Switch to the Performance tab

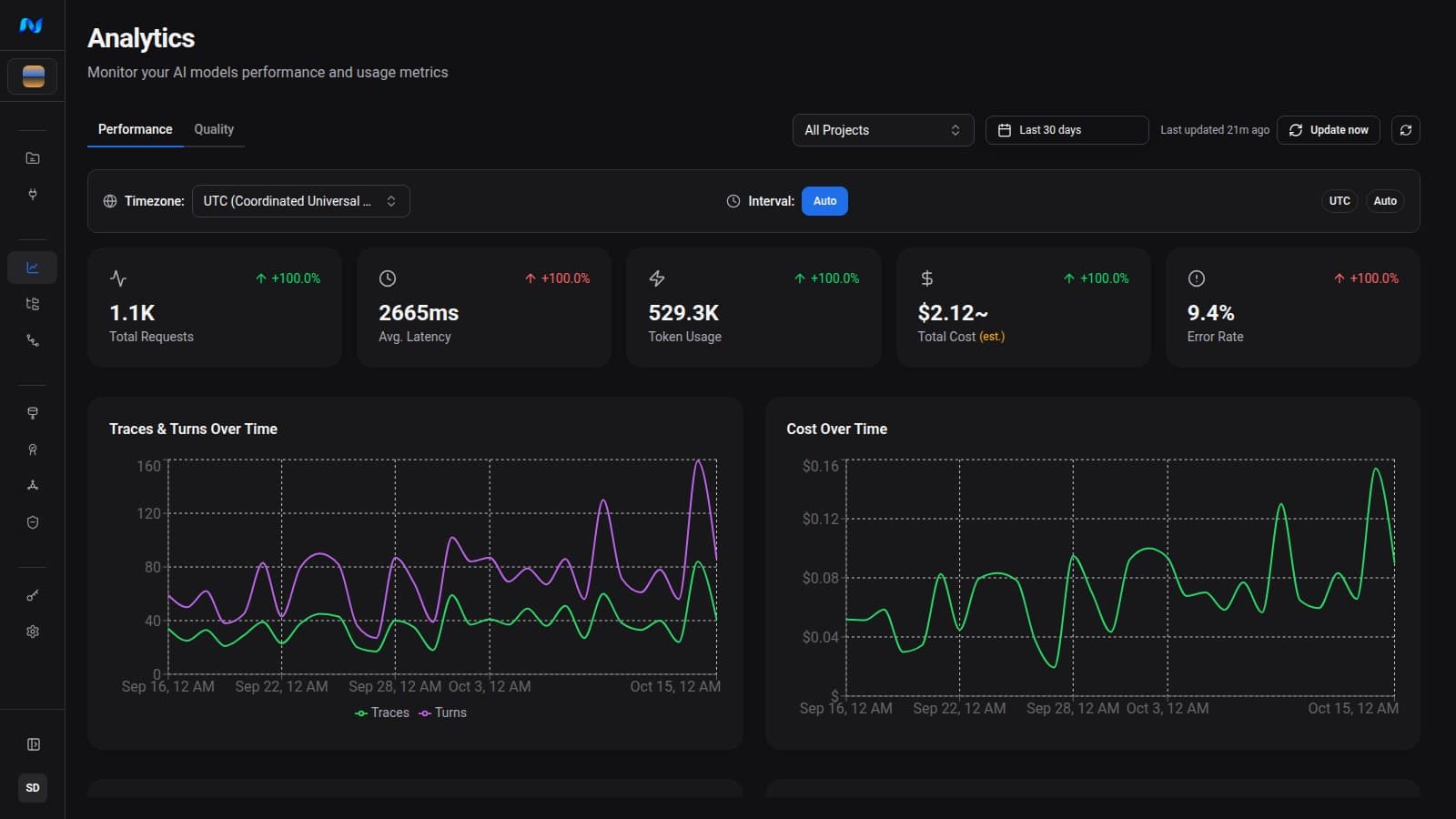click(x=135, y=129)
